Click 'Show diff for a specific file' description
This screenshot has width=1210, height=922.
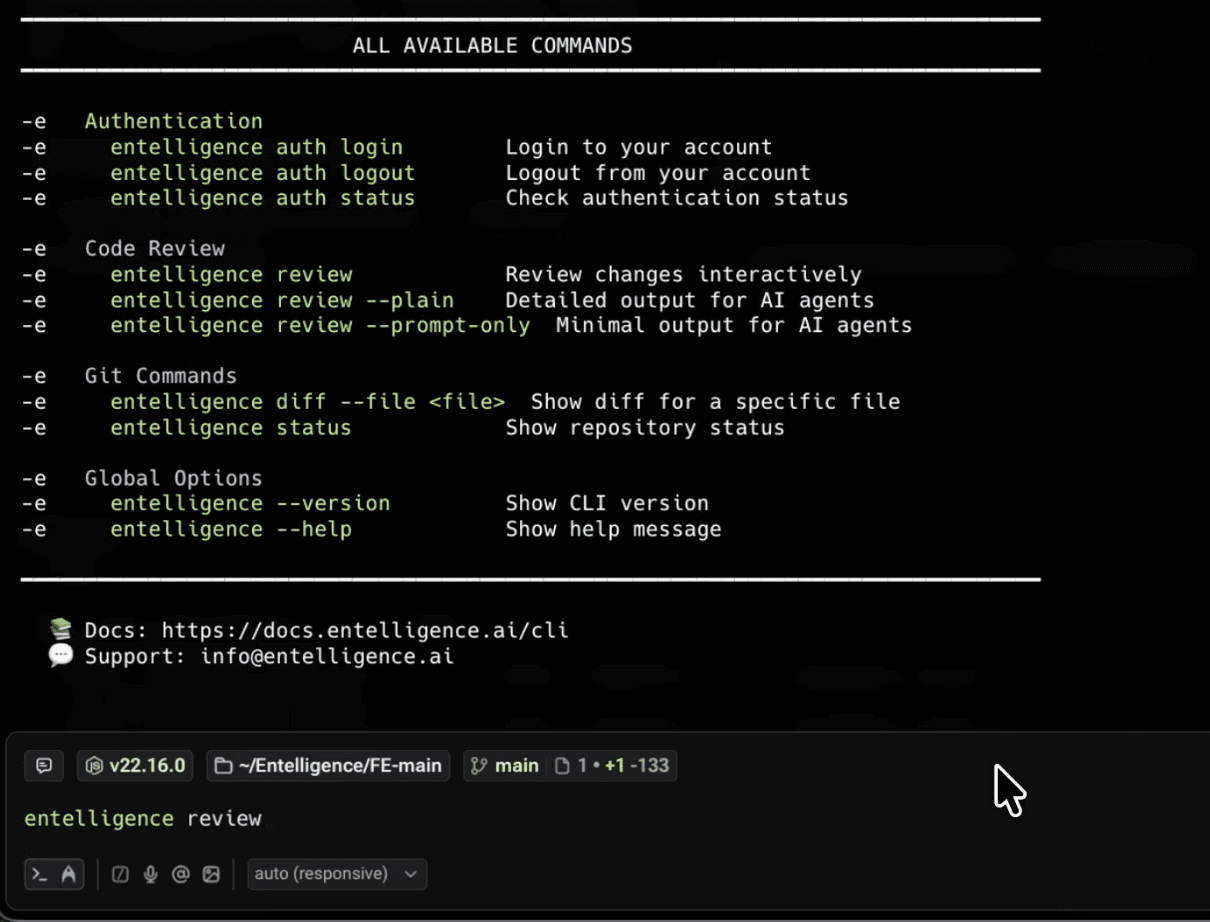click(x=715, y=402)
